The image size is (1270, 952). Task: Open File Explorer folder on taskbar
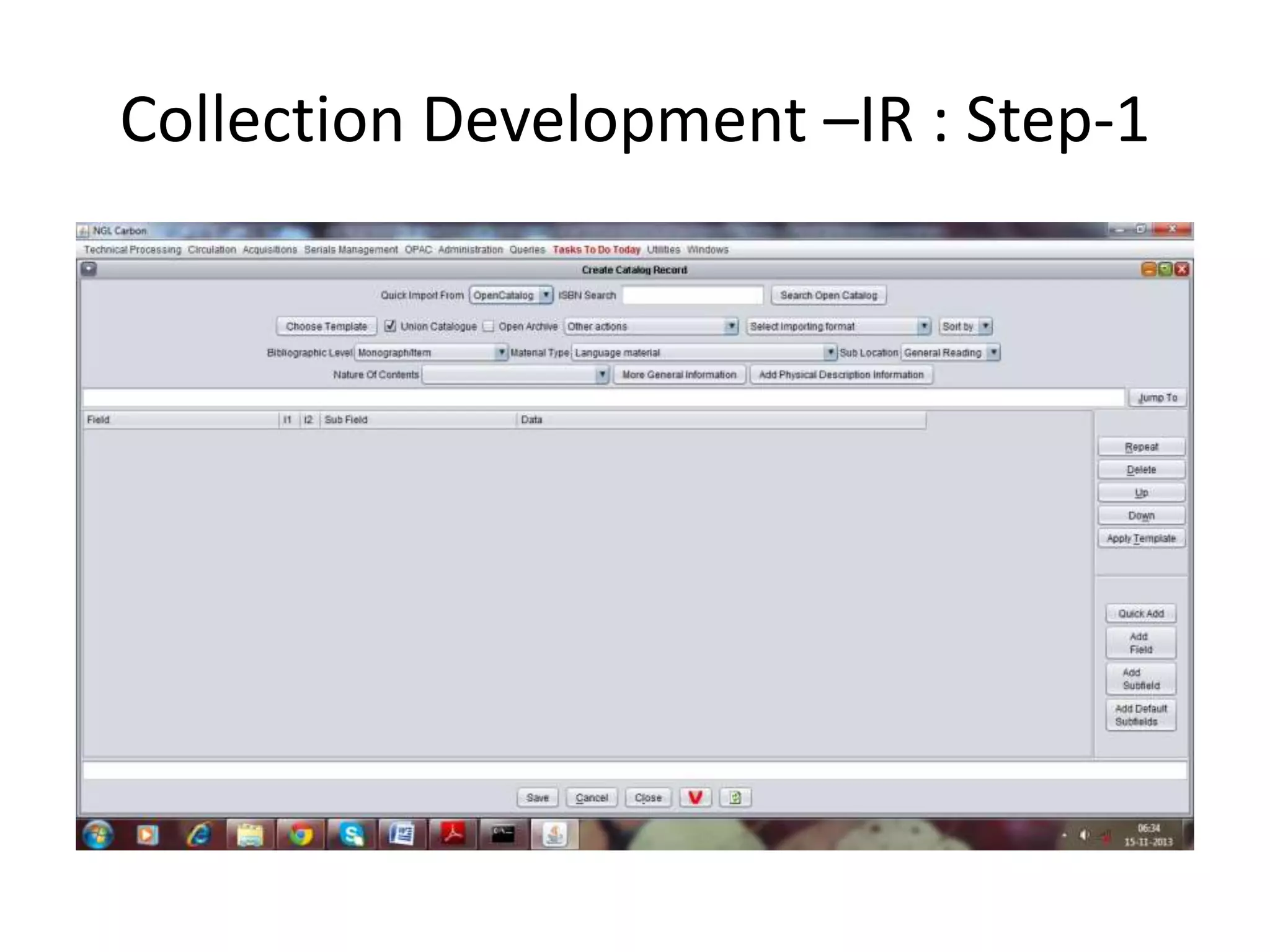click(250, 834)
